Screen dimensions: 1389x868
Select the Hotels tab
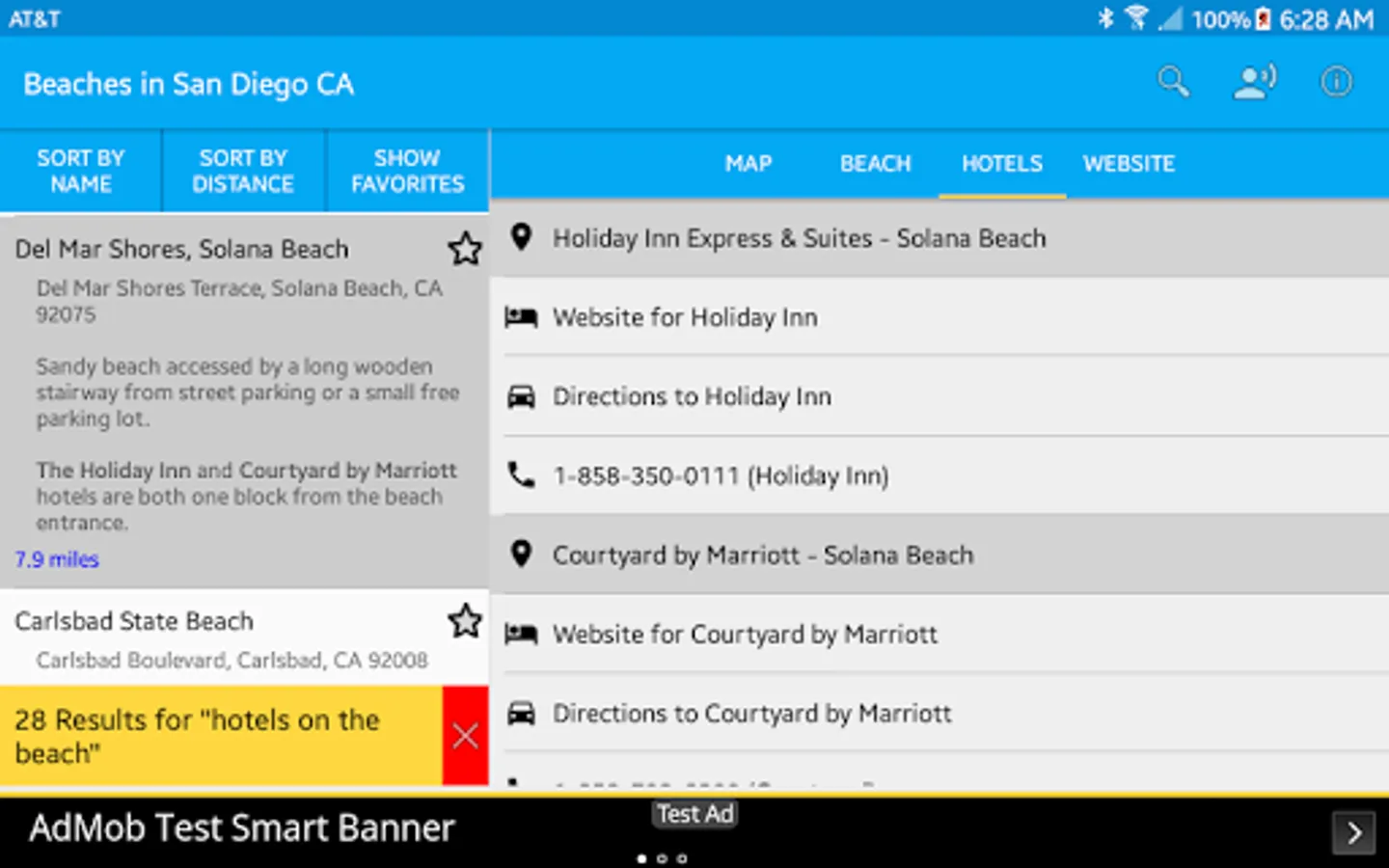pyautogui.click(x=1002, y=164)
